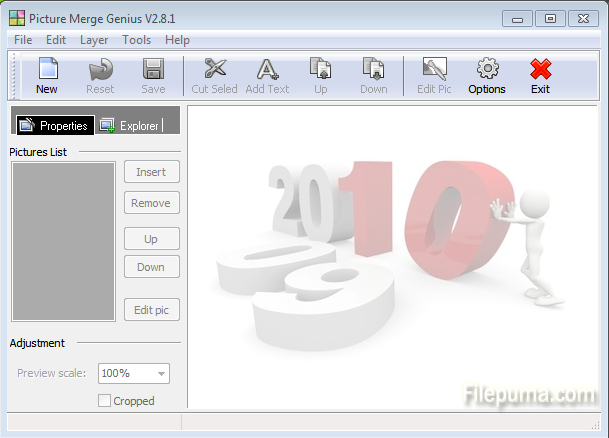Open the File menu

(x=23, y=40)
